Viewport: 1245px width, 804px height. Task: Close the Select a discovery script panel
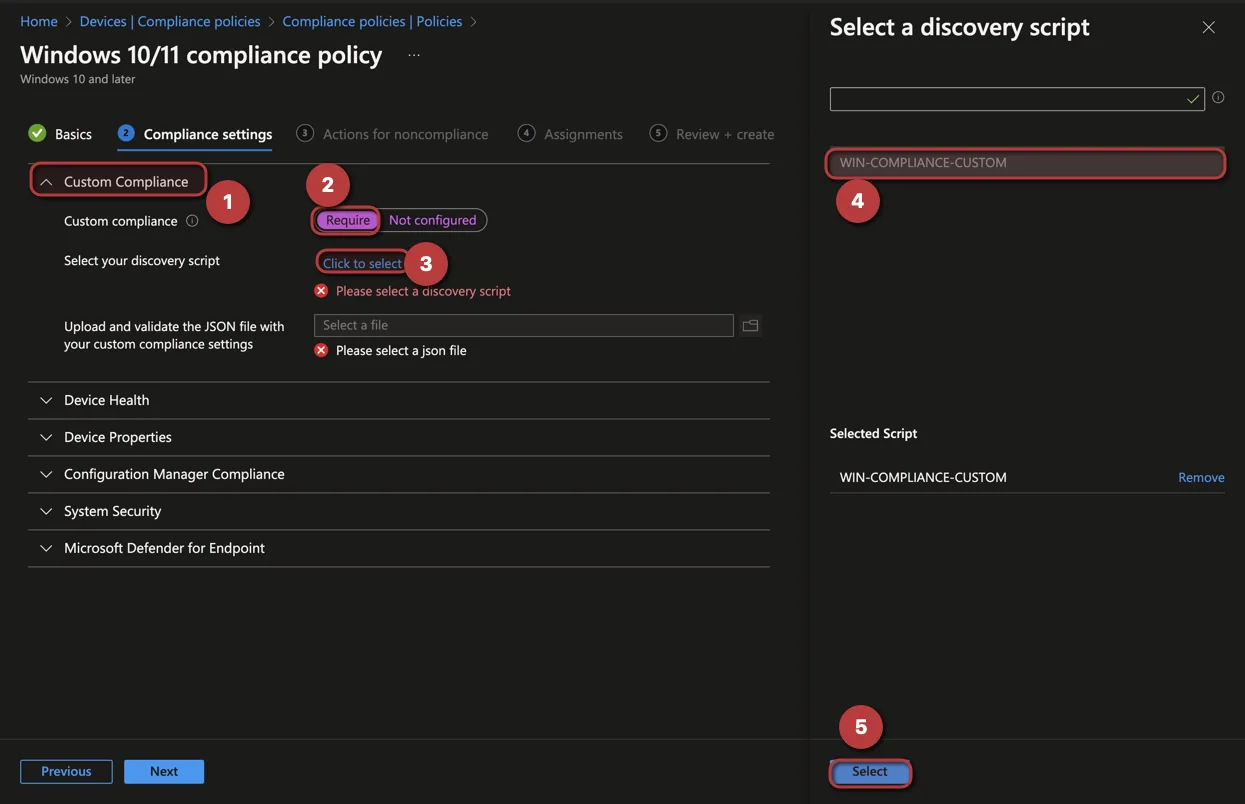tap(1208, 27)
